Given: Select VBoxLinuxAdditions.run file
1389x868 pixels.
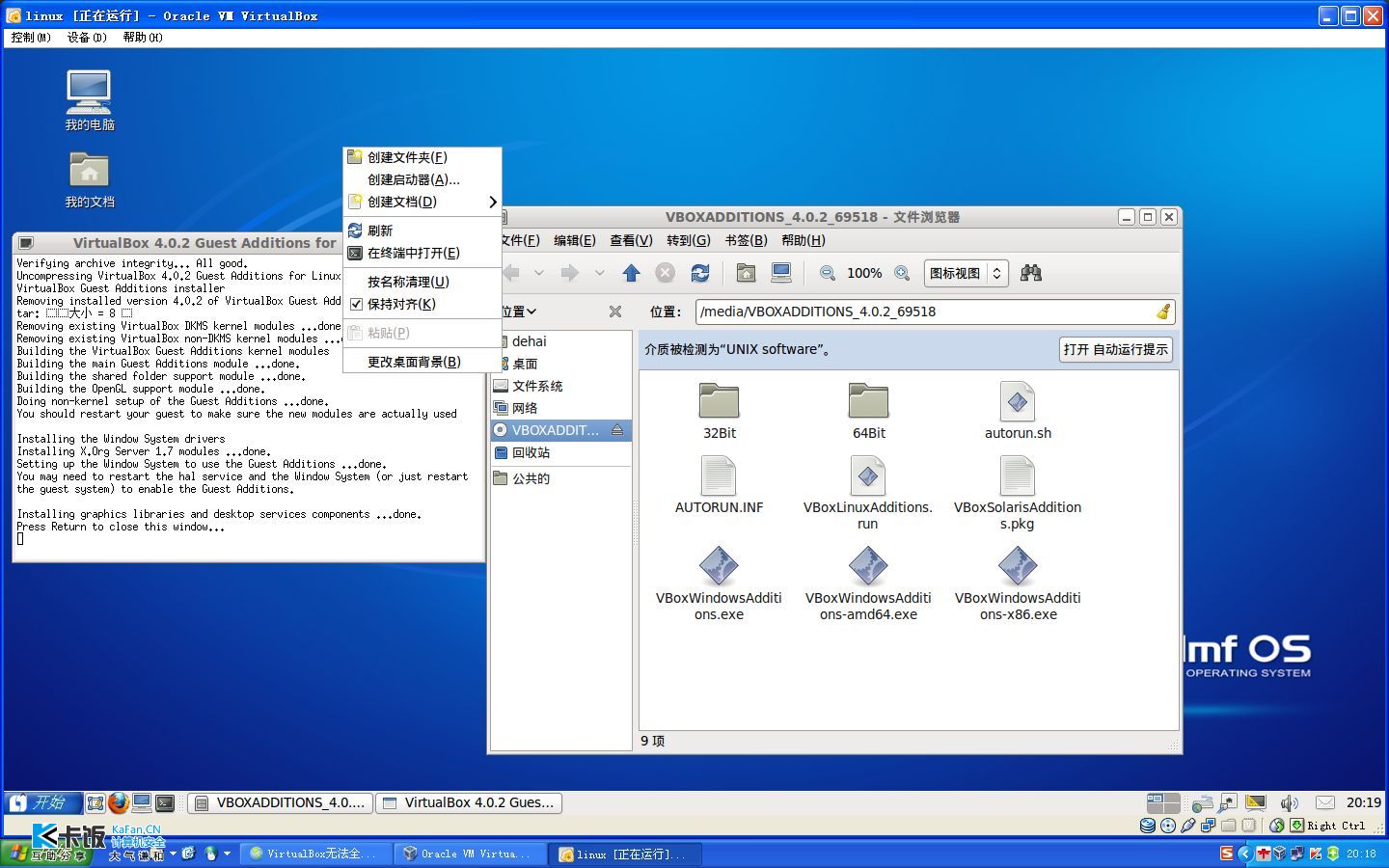Looking at the screenshot, I should 868,492.
